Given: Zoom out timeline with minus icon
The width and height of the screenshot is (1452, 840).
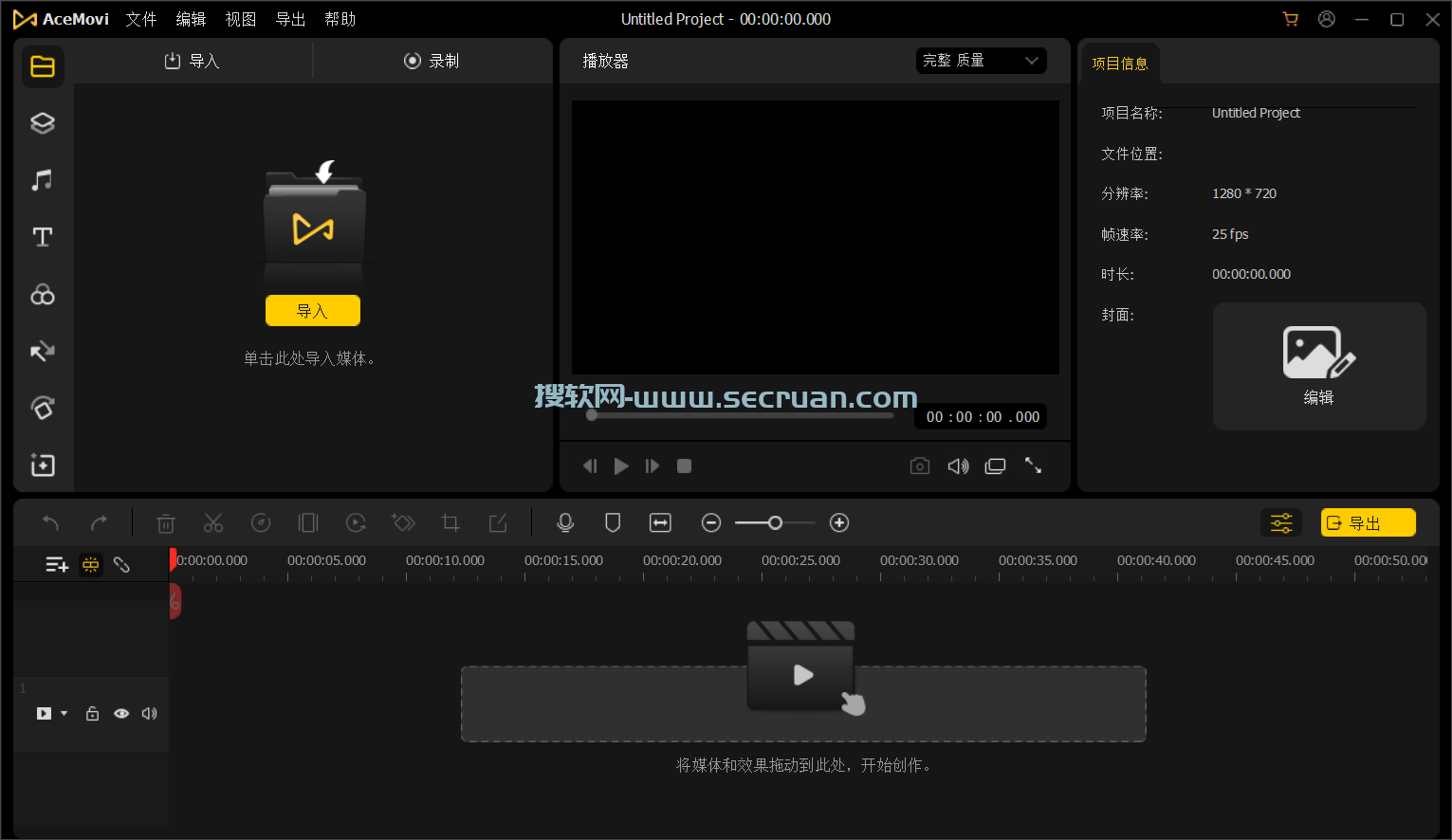Looking at the screenshot, I should tap(711, 522).
